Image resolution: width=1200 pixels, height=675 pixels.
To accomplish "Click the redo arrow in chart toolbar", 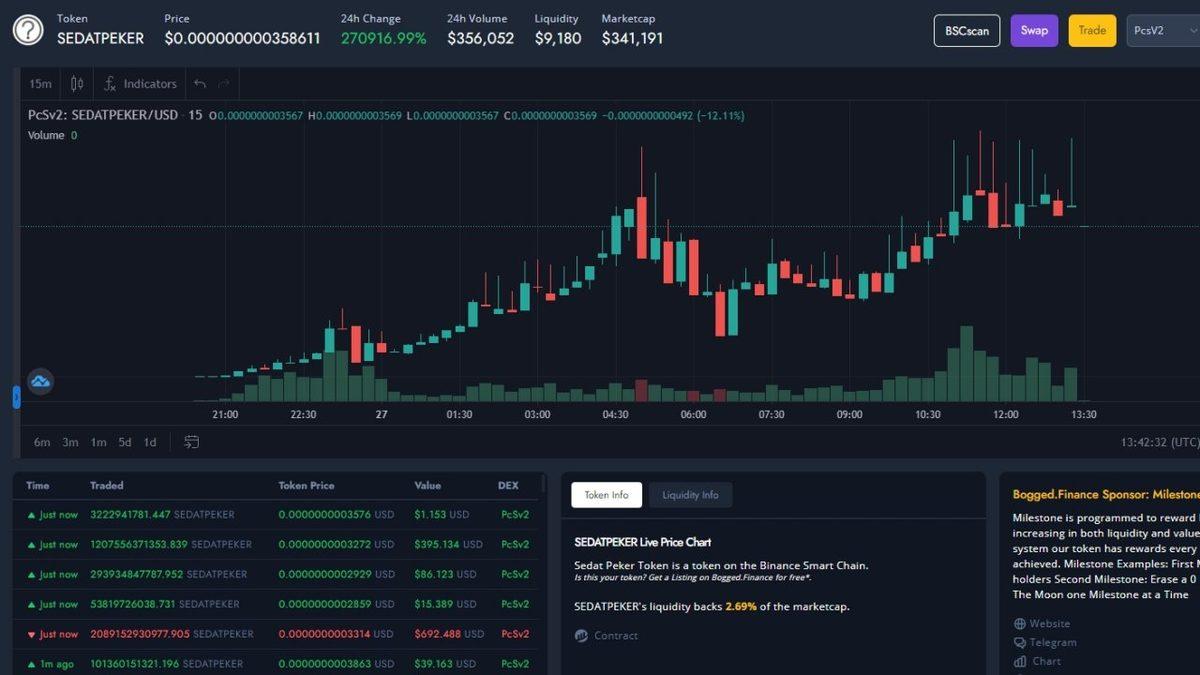I will tap(224, 84).
